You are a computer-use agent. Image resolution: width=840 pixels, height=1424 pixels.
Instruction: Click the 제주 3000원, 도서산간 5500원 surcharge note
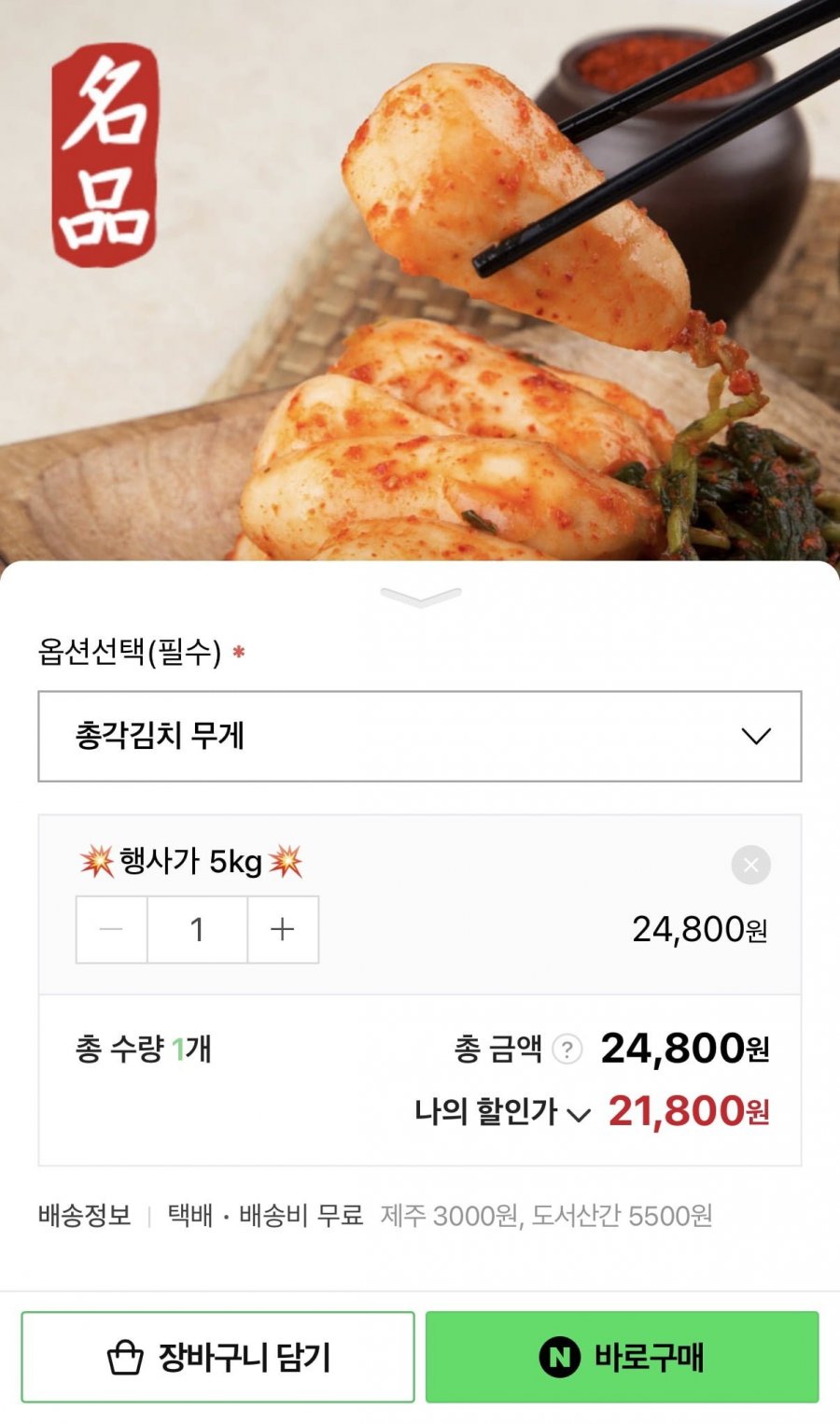click(547, 1216)
